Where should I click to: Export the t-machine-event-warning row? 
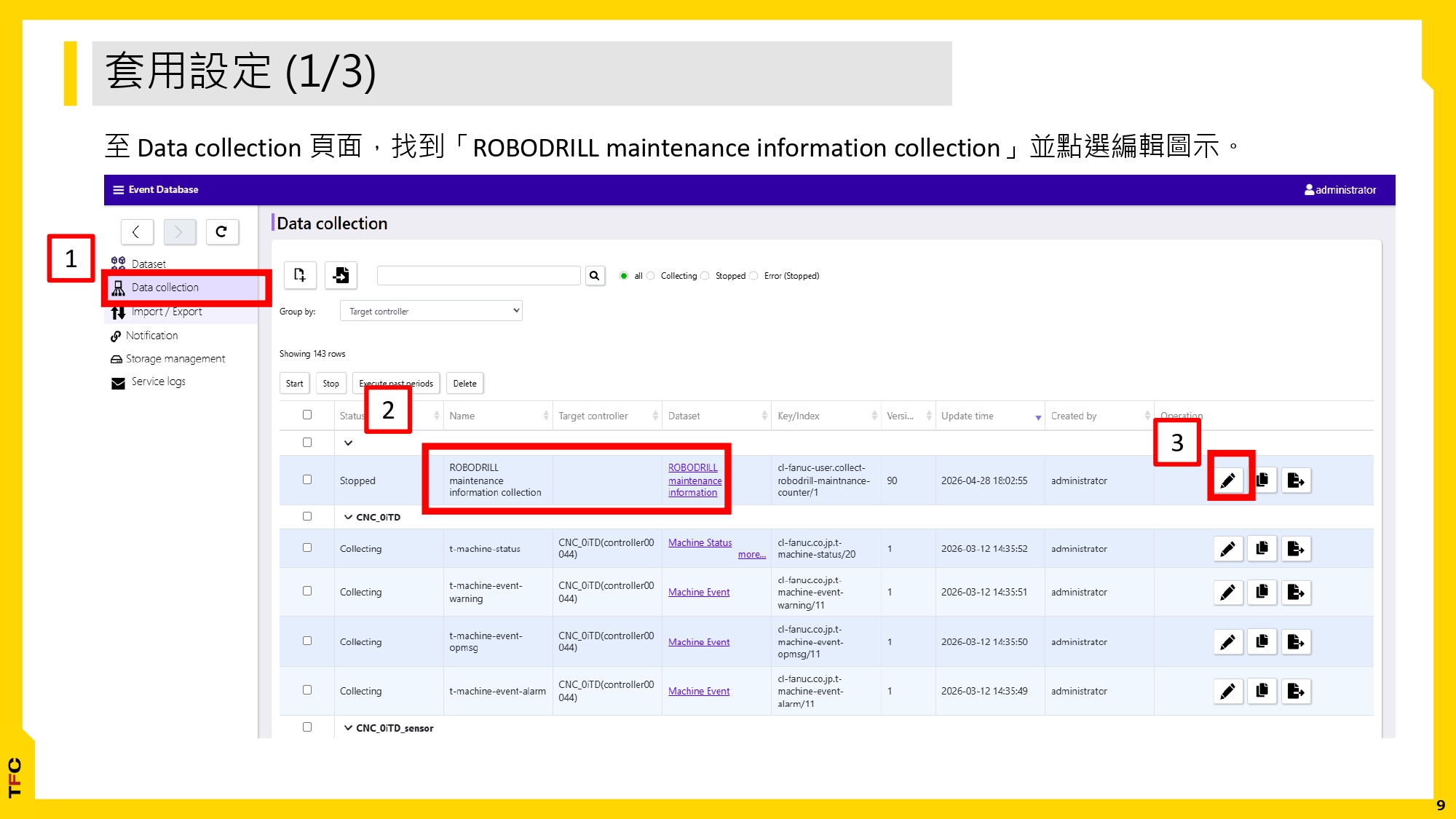click(x=1296, y=593)
